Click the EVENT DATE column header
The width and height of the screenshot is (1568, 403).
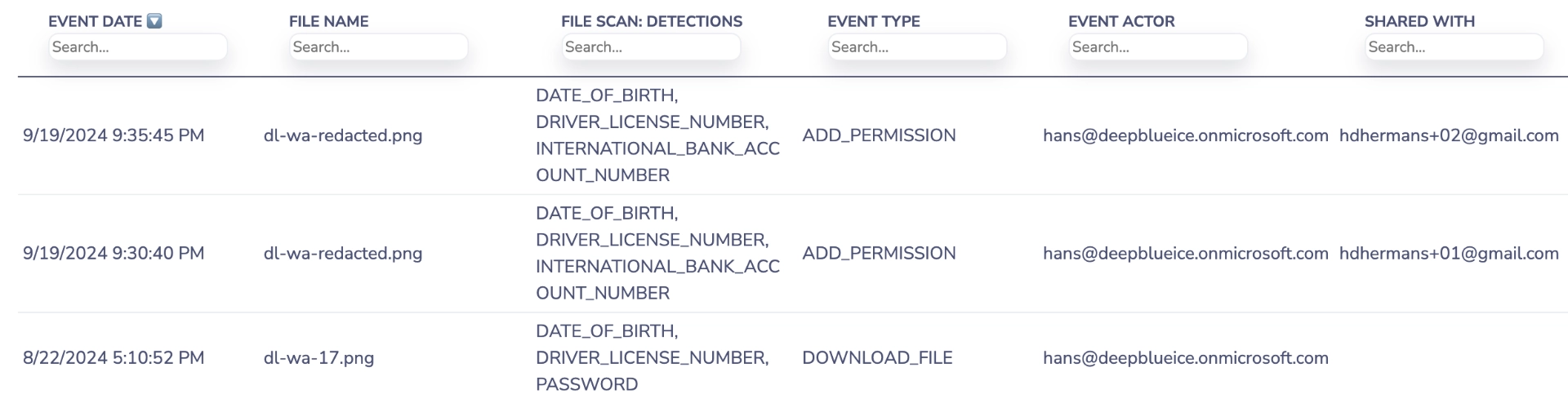click(95, 21)
